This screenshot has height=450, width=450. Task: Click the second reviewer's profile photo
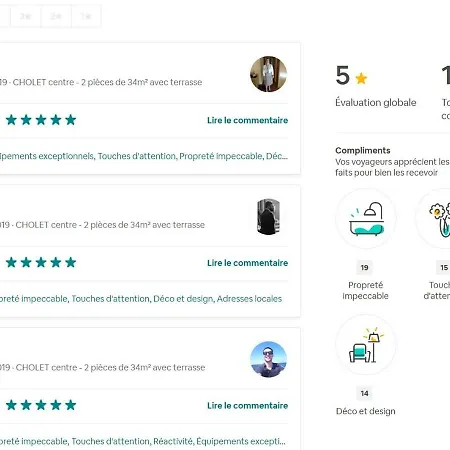268,217
